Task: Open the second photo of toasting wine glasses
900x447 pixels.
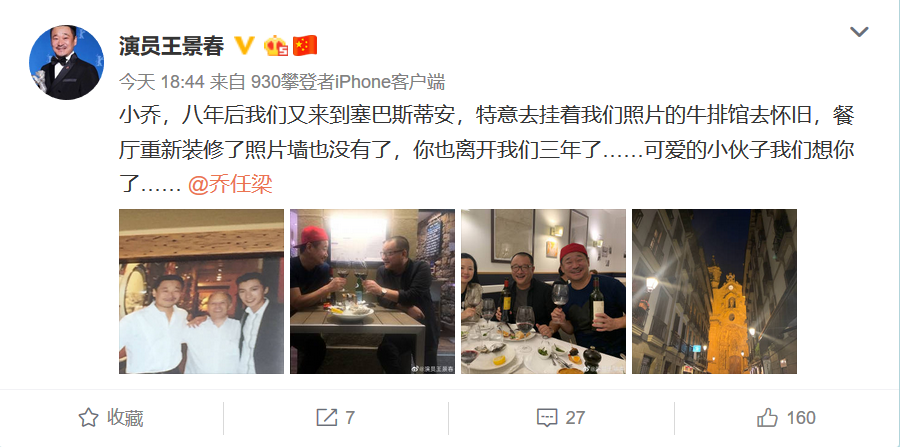Action: (373, 291)
